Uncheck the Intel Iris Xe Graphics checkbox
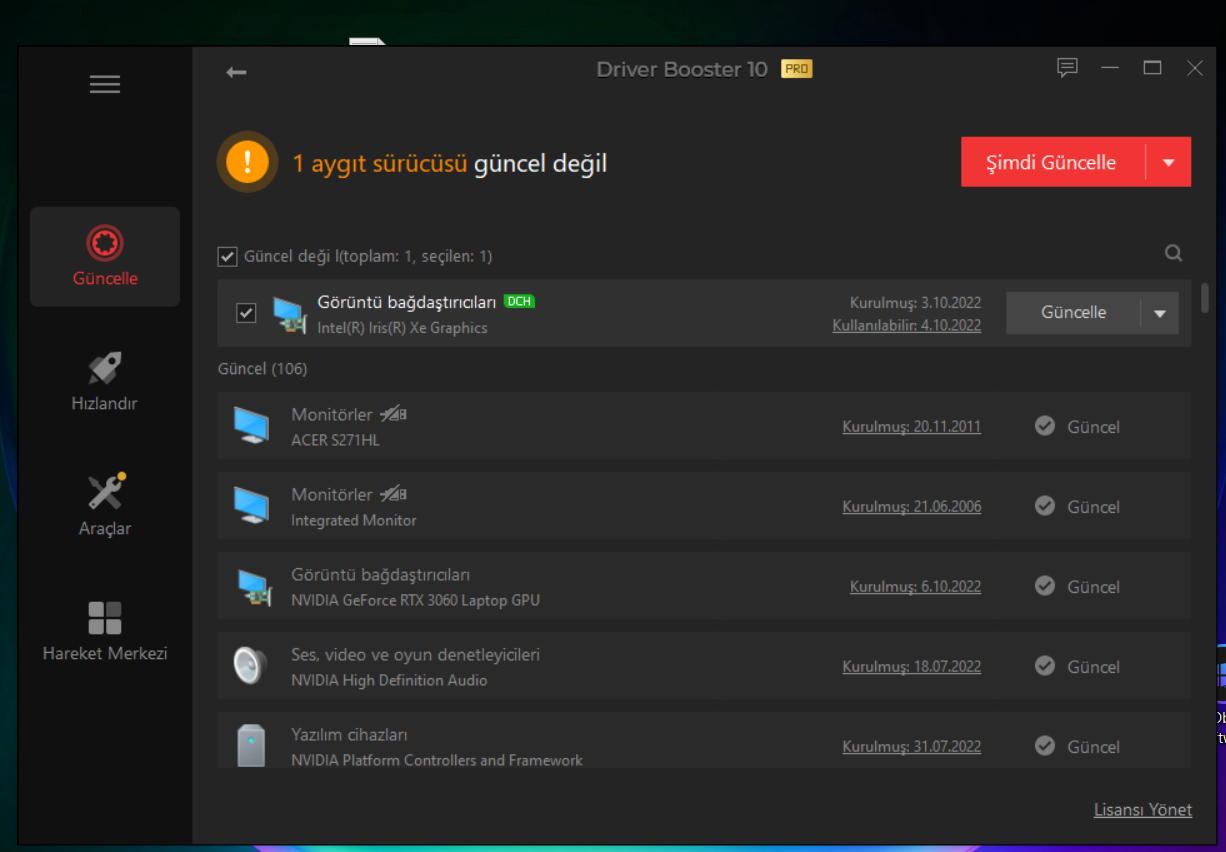The image size is (1226, 852). (246, 313)
